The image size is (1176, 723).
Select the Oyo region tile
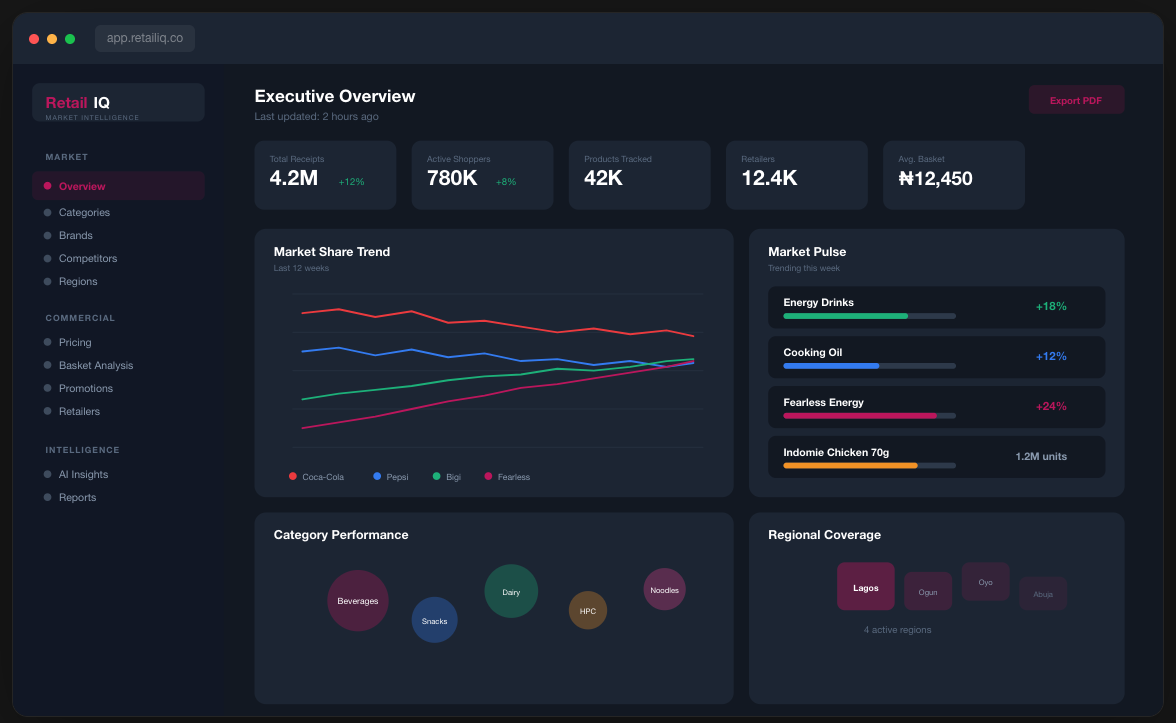point(986,582)
